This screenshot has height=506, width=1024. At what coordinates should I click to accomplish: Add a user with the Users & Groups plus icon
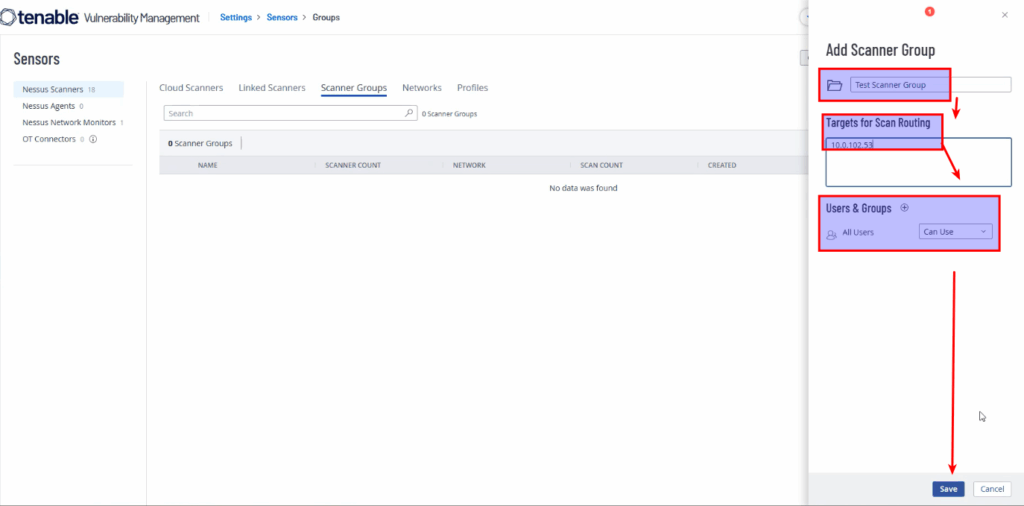coord(905,208)
